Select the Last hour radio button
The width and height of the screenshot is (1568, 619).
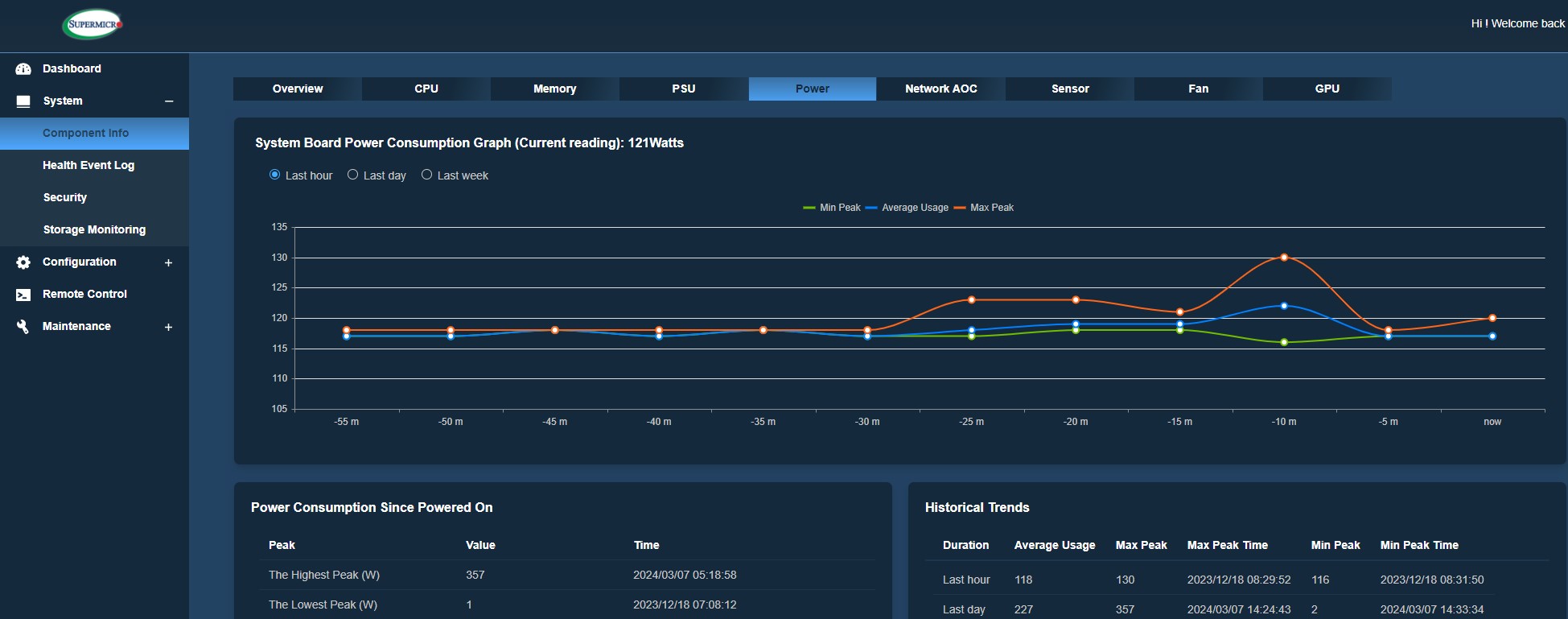tap(275, 175)
